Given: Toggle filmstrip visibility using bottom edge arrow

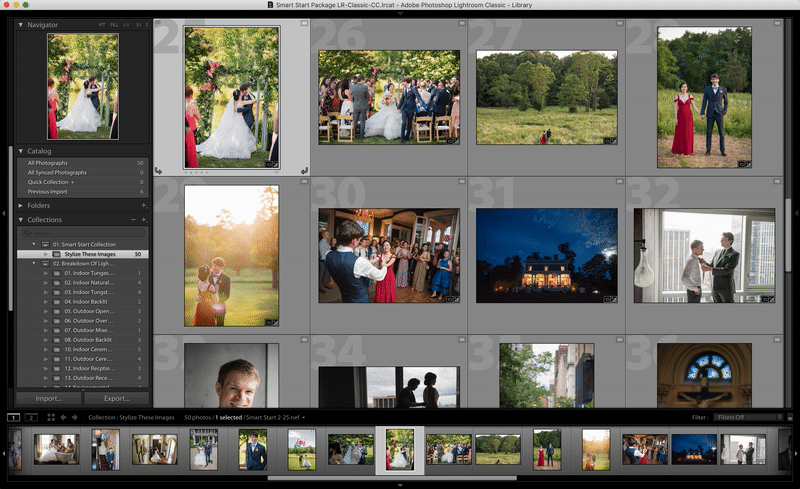Looking at the screenshot, I should 400,485.
